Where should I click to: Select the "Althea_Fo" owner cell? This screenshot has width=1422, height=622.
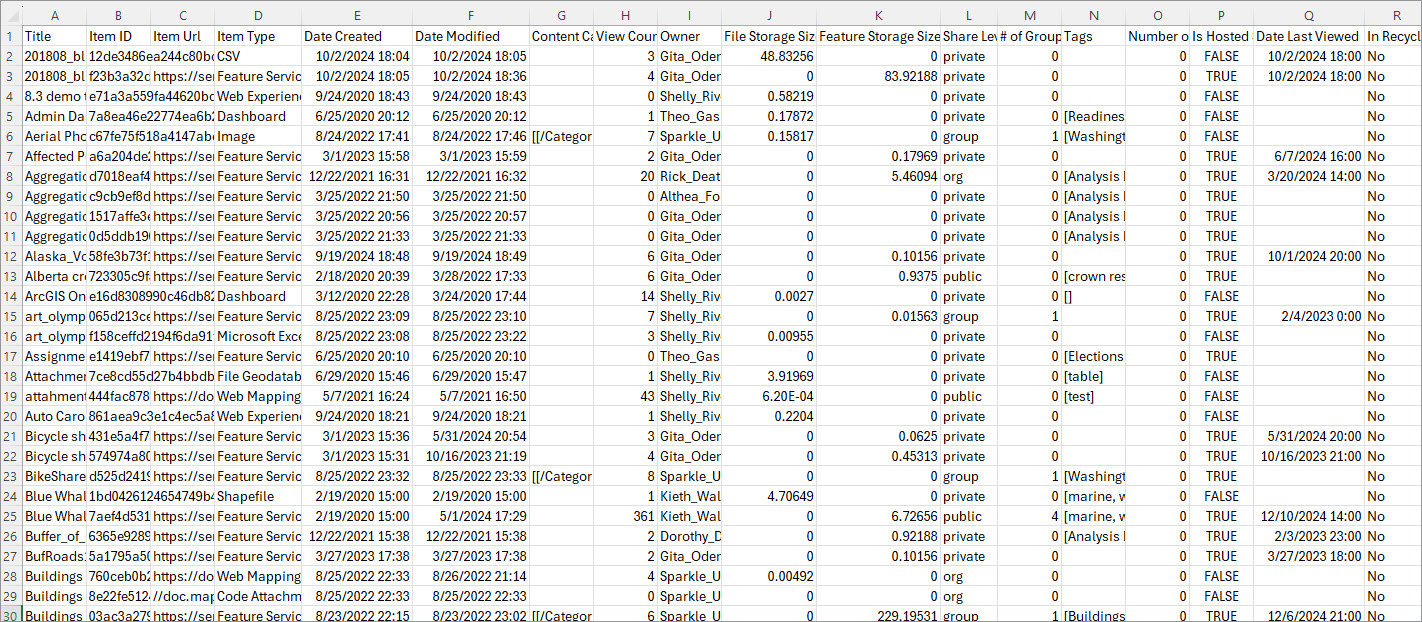689,196
